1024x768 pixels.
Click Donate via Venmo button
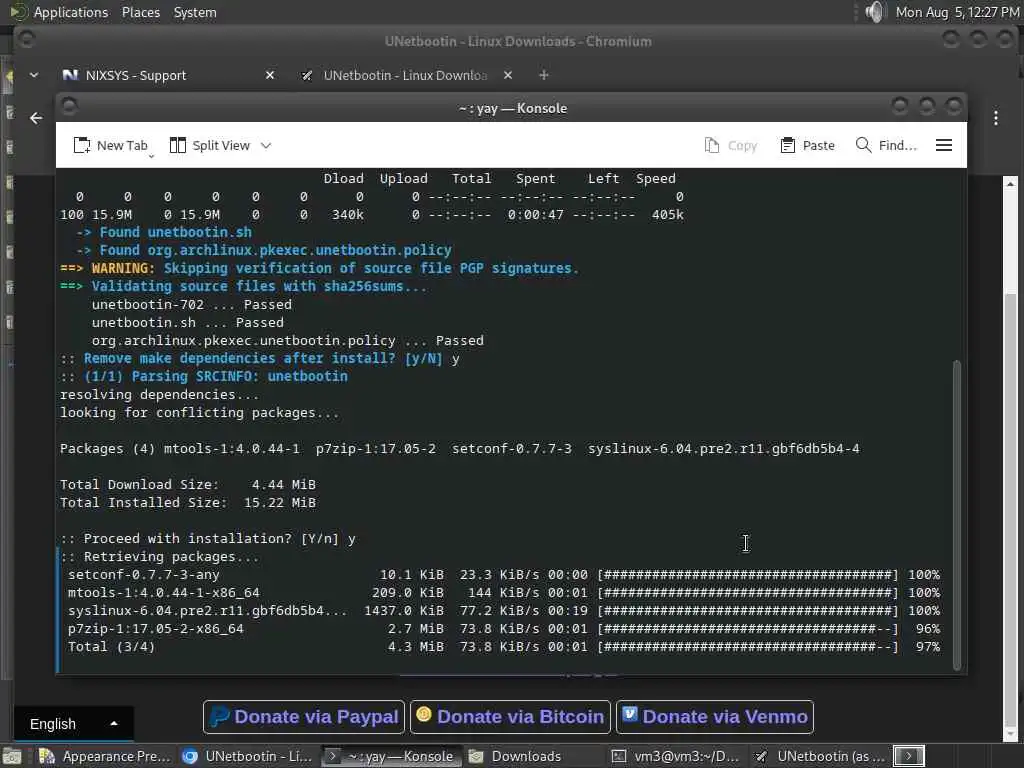tap(714, 717)
